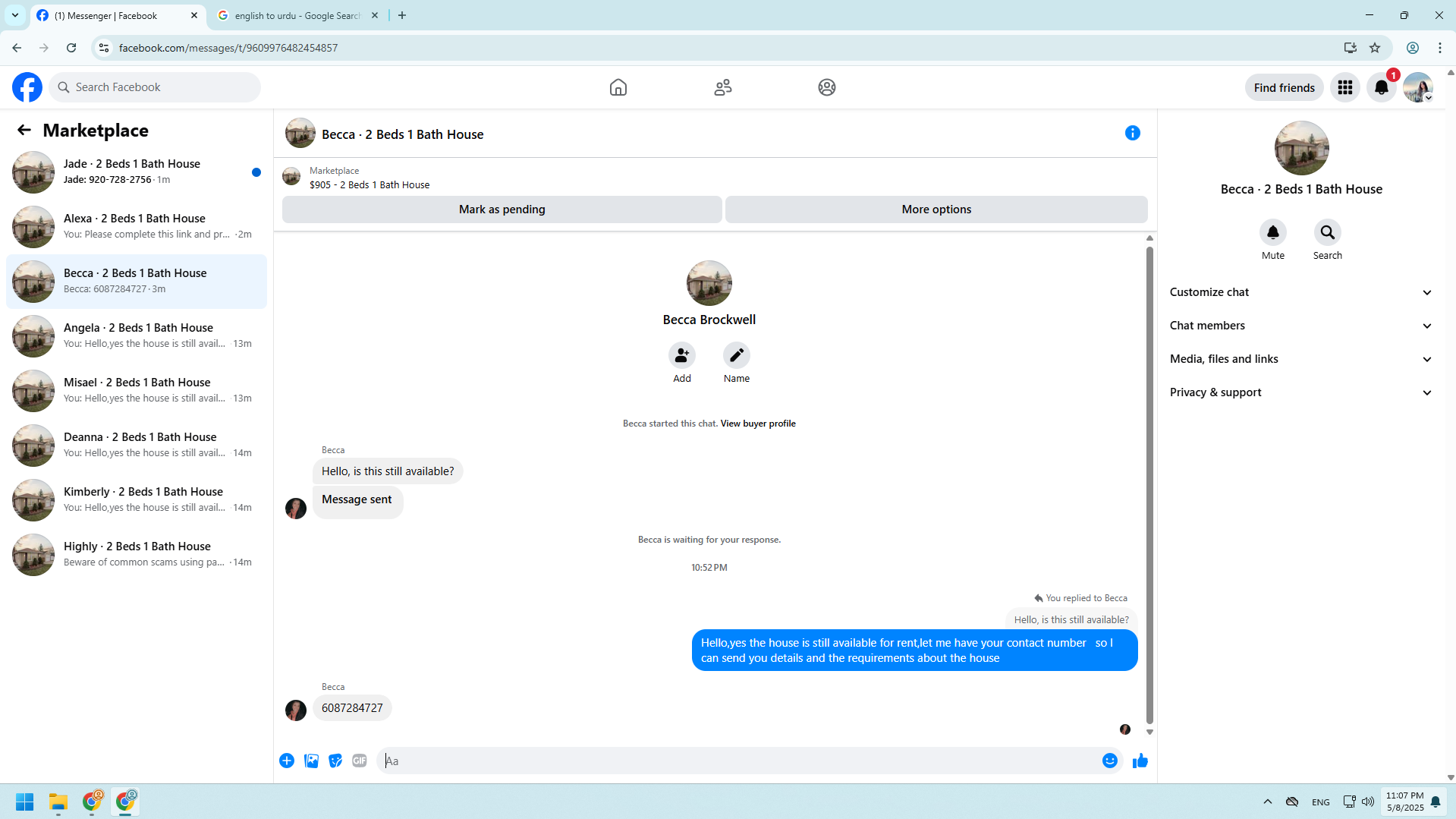
Task: Expand Chat members section
Action: [x=1301, y=326]
